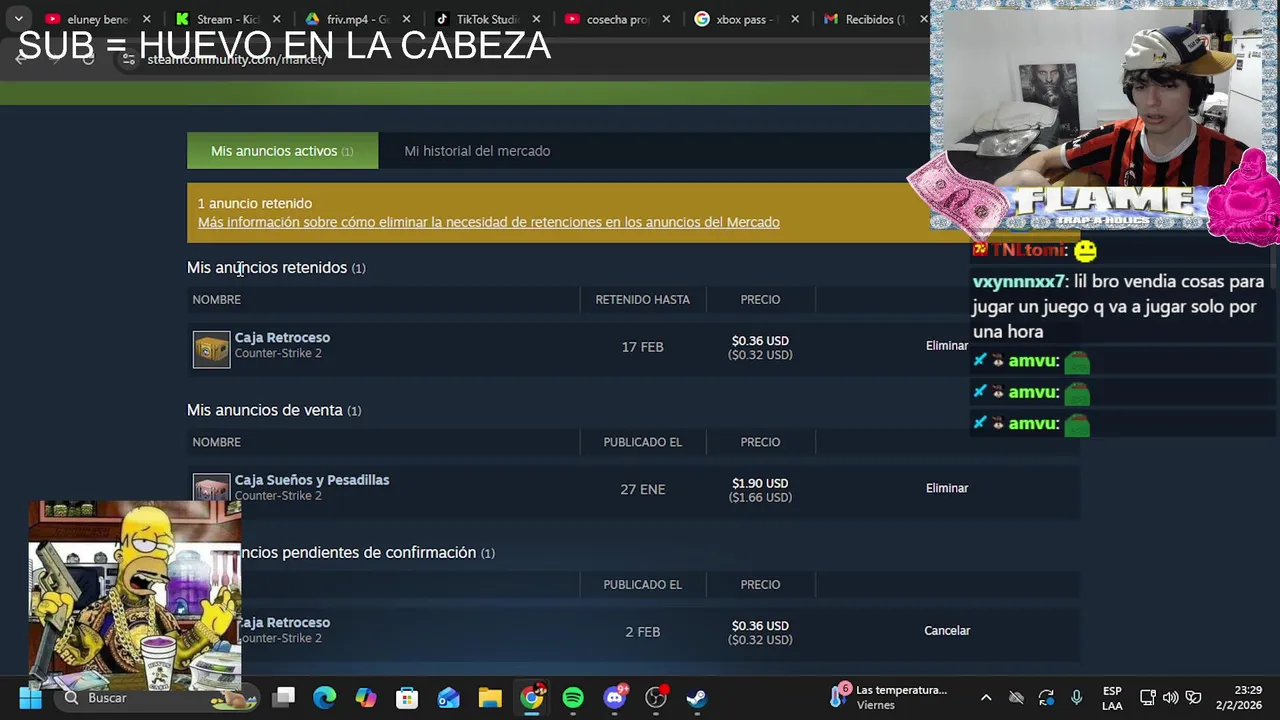This screenshot has height=720, width=1280.
Task: Close the 'Stream - Kick' tab
Action: pyautogui.click(x=276, y=19)
